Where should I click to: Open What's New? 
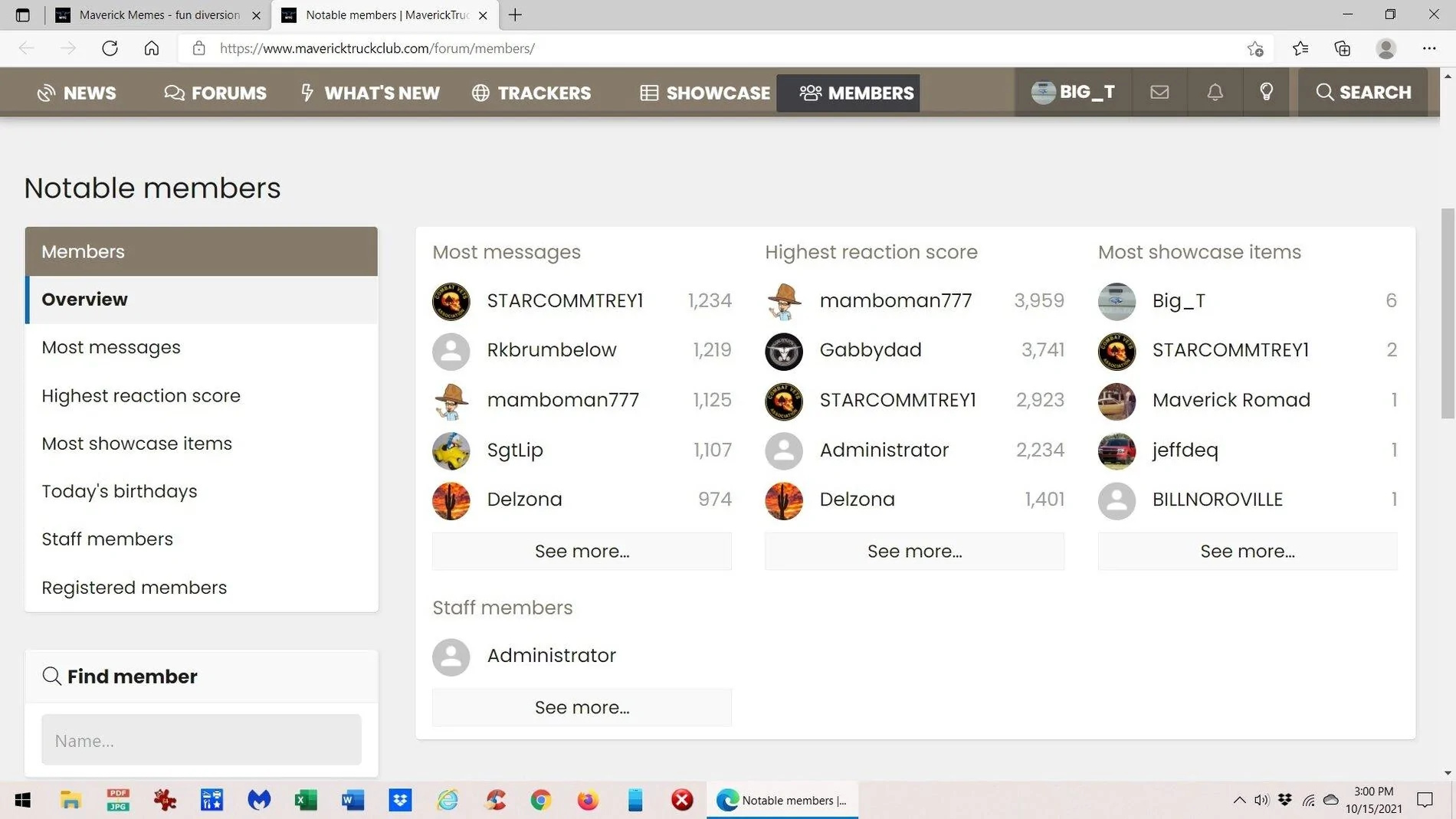[x=370, y=93]
